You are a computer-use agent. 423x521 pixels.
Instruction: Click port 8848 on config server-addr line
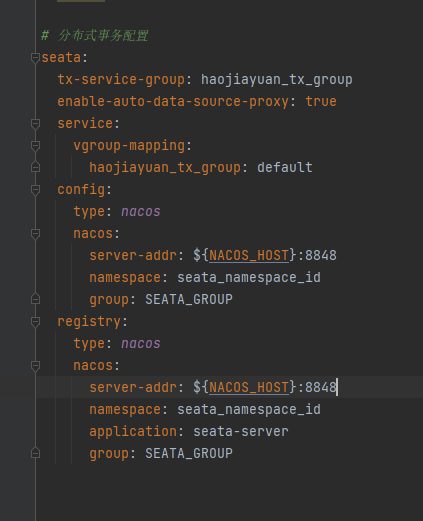pos(321,256)
